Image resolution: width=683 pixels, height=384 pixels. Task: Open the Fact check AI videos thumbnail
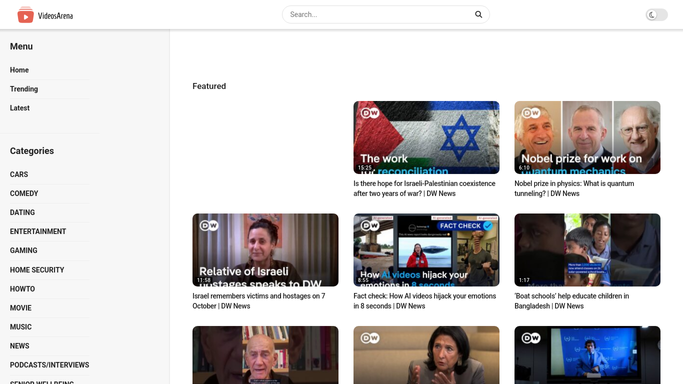coord(426,250)
